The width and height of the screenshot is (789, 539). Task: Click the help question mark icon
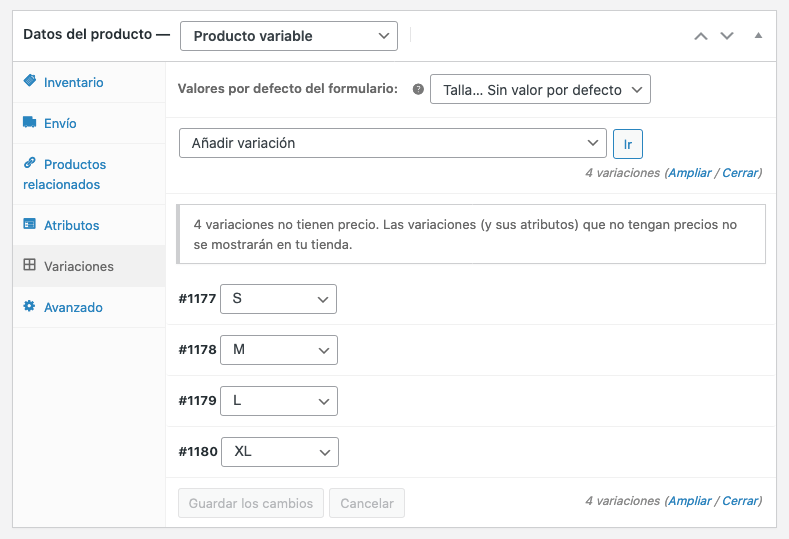(x=418, y=89)
